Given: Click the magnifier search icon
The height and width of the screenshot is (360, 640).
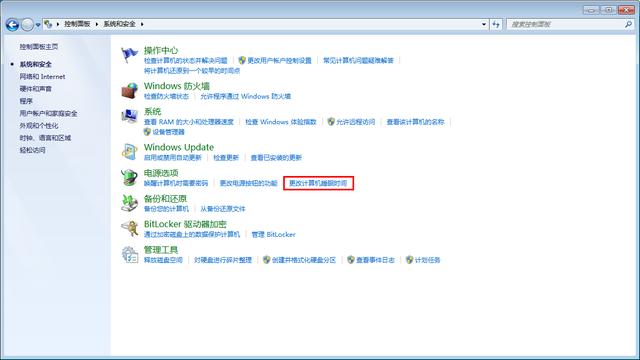Looking at the screenshot, I should (628, 24).
